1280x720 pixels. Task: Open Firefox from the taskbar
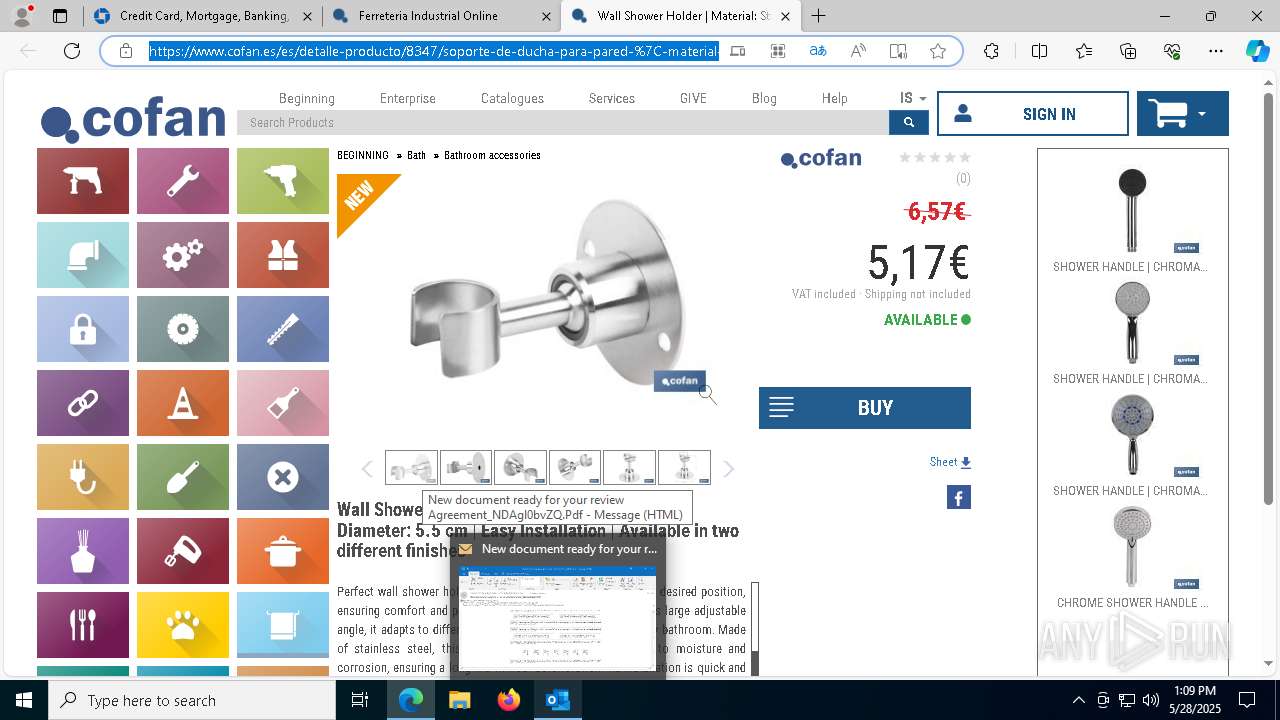click(x=509, y=700)
